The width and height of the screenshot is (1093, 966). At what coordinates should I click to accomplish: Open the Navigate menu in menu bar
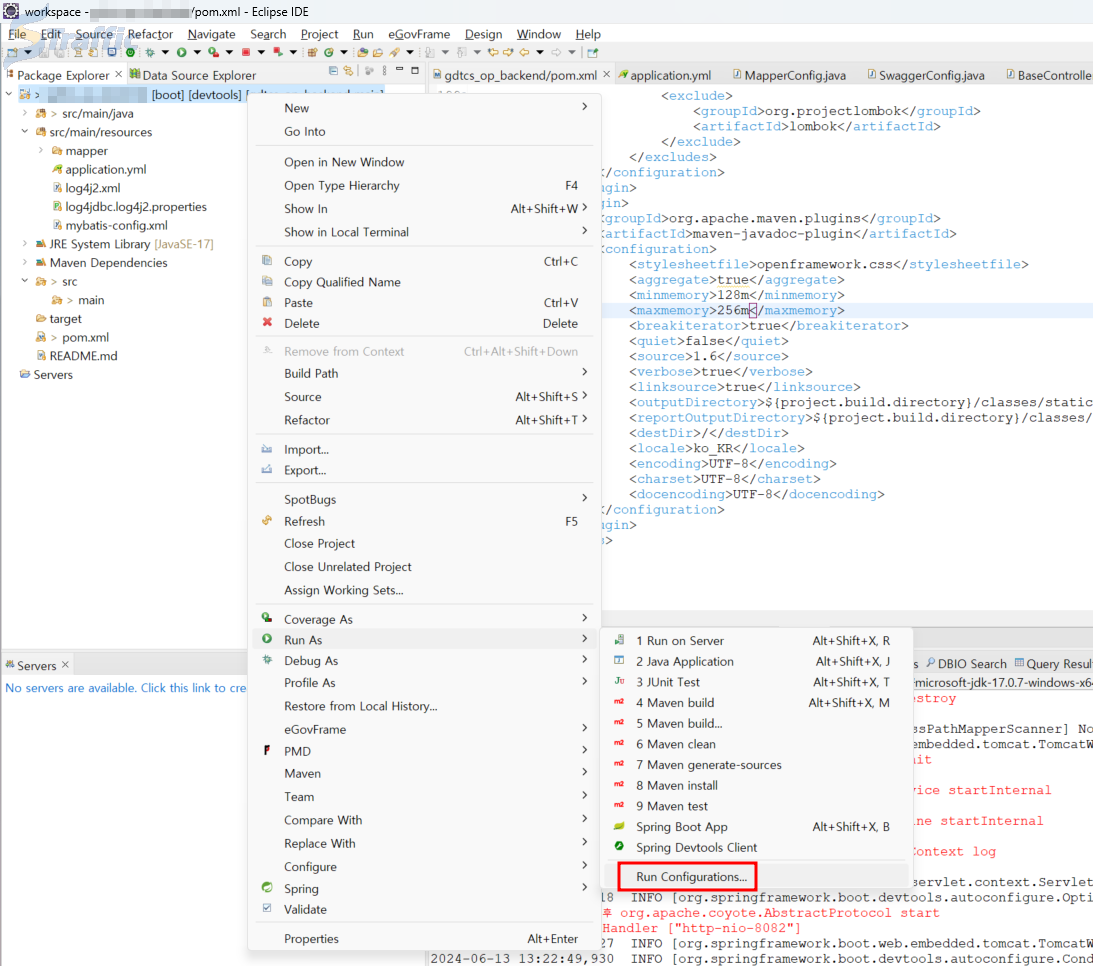pos(211,34)
